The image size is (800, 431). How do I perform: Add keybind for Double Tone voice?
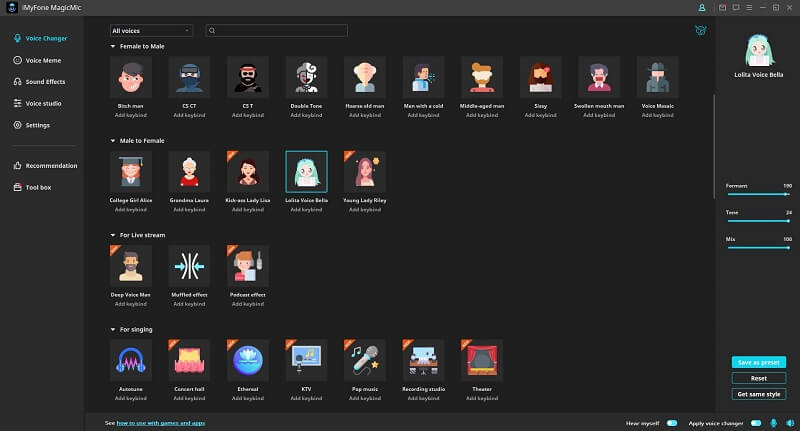pos(306,115)
